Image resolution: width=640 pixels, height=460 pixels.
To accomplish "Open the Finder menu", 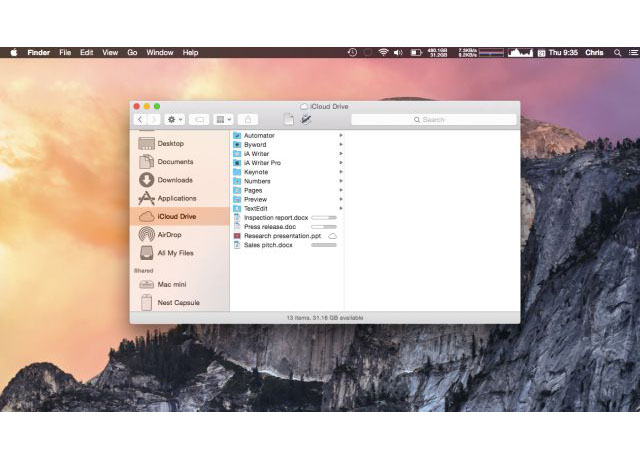I will [38, 53].
